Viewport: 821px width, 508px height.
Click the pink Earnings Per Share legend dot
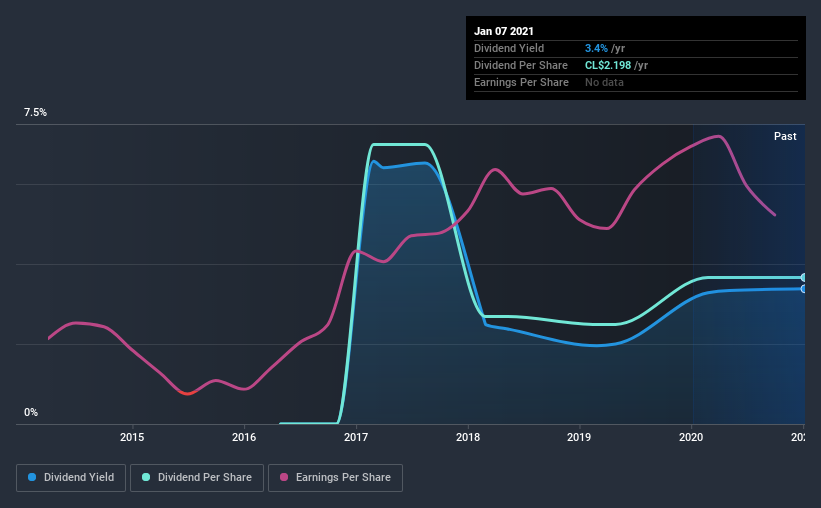(284, 477)
